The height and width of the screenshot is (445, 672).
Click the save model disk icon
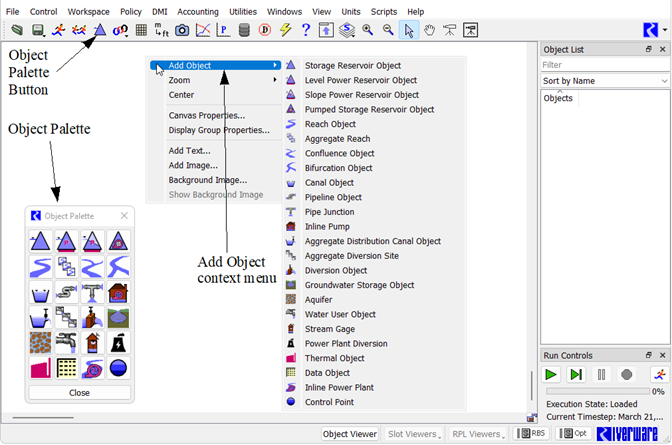pyautogui.click(x=38, y=30)
